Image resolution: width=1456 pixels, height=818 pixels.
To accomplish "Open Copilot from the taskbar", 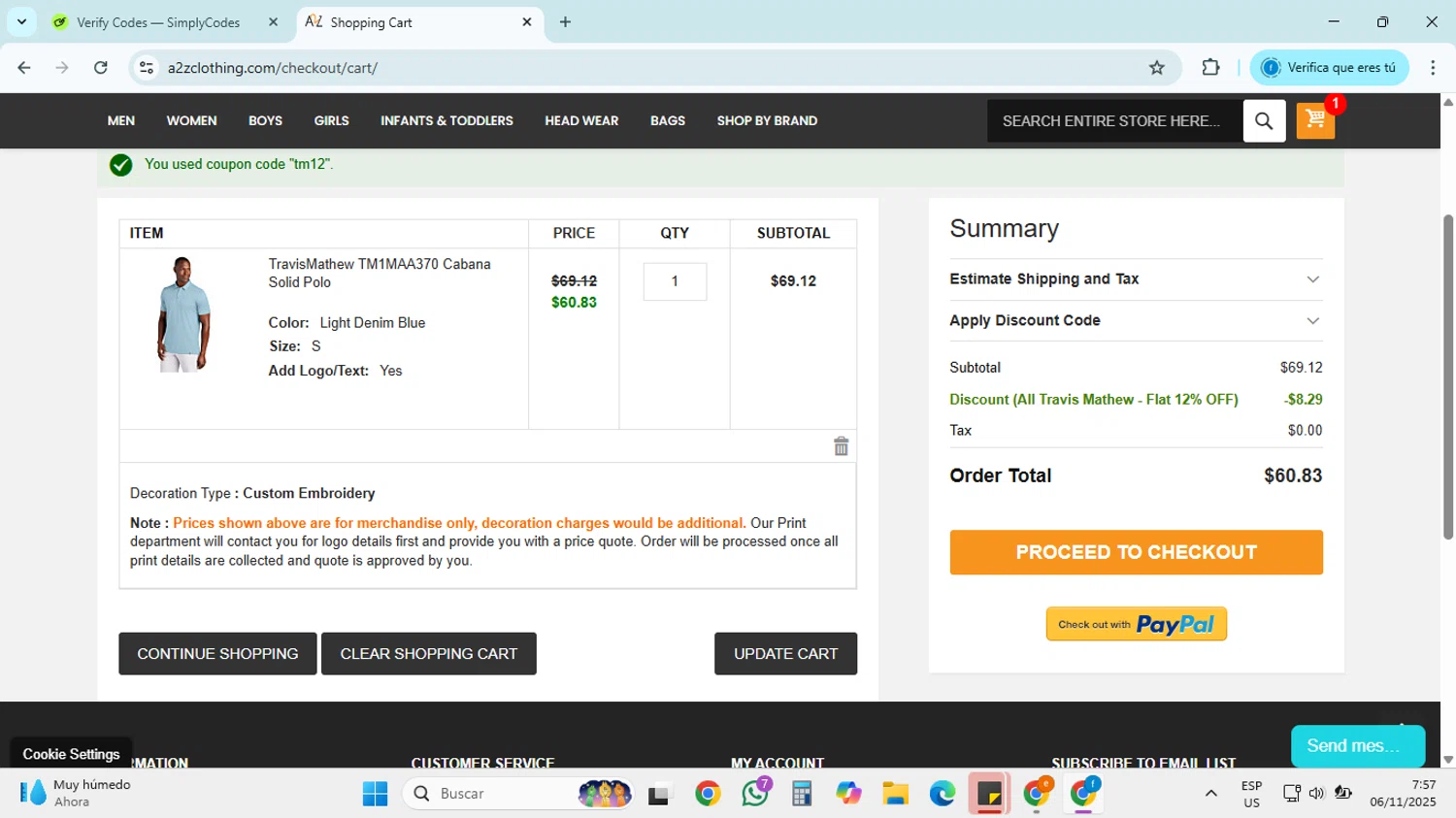I will (x=848, y=794).
